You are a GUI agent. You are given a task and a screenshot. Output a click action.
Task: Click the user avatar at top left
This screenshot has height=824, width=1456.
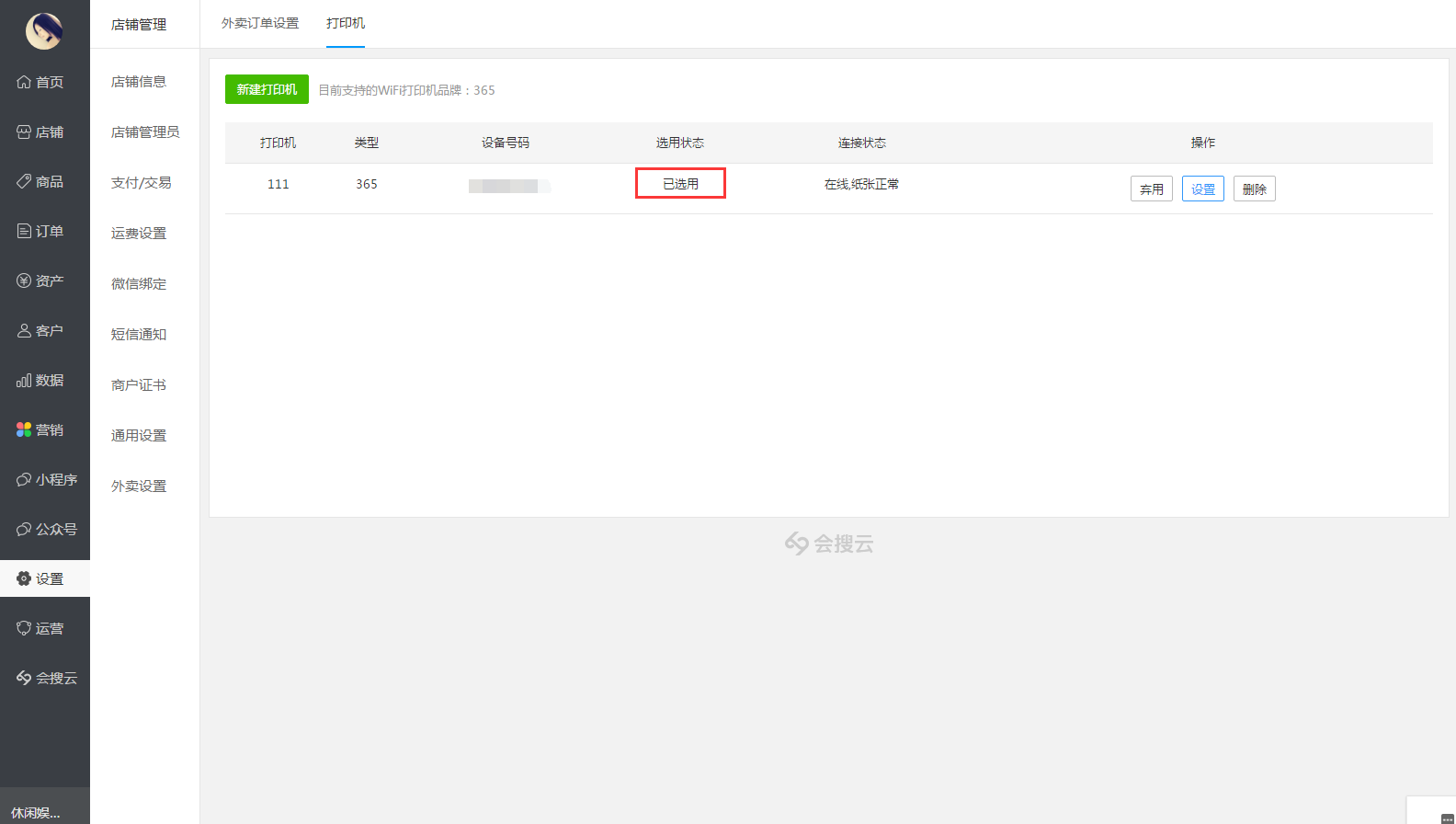(43, 31)
